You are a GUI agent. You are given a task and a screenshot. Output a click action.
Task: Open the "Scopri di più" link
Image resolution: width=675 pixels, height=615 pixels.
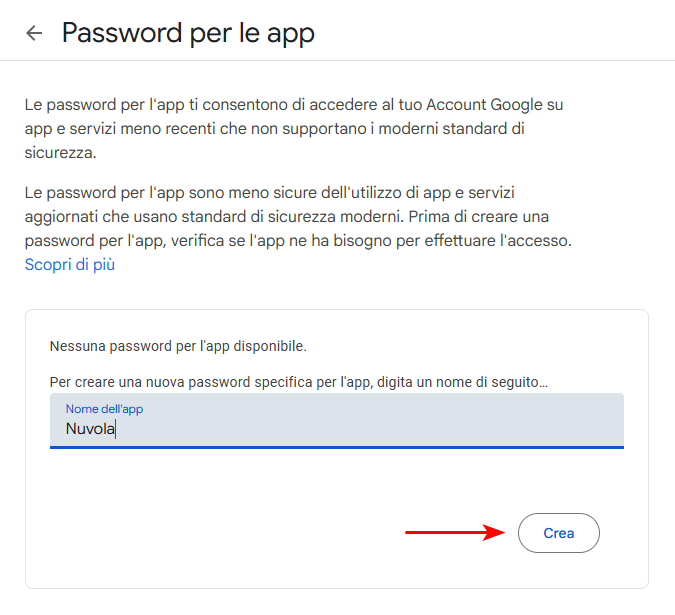(x=70, y=265)
